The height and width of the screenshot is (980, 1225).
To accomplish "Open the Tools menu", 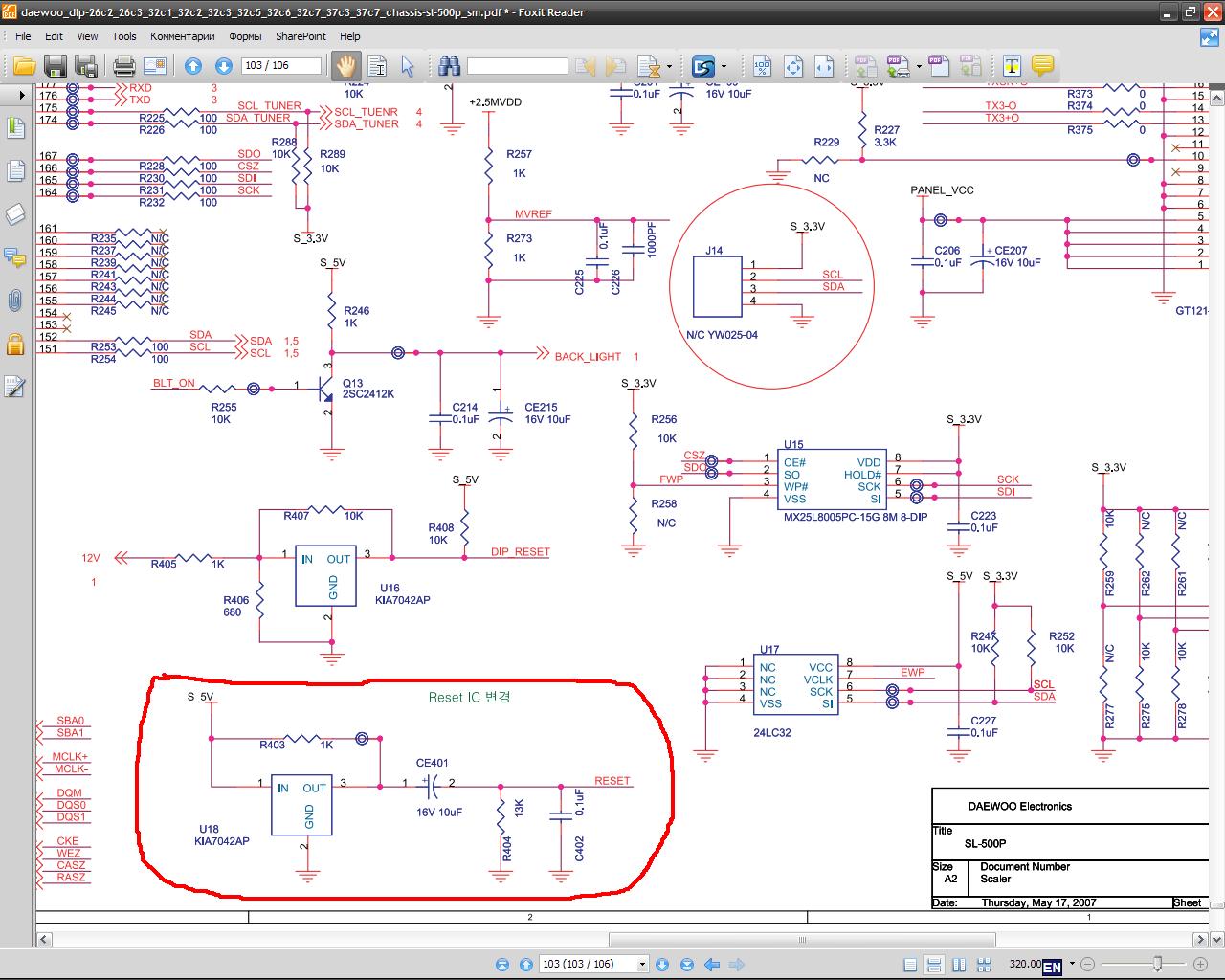I will click(x=124, y=36).
